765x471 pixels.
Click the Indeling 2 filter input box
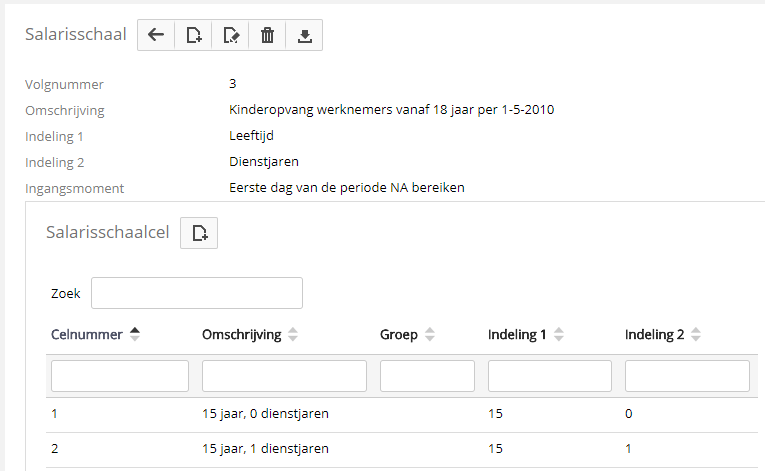[x=687, y=376]
